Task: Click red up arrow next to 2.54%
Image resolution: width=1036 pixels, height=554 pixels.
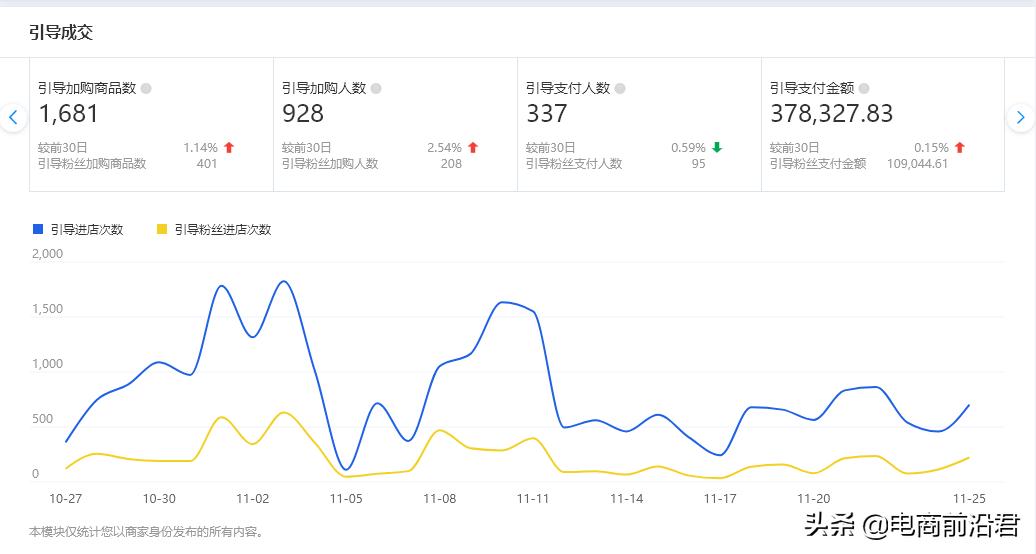Action: (x=473, y=148)
